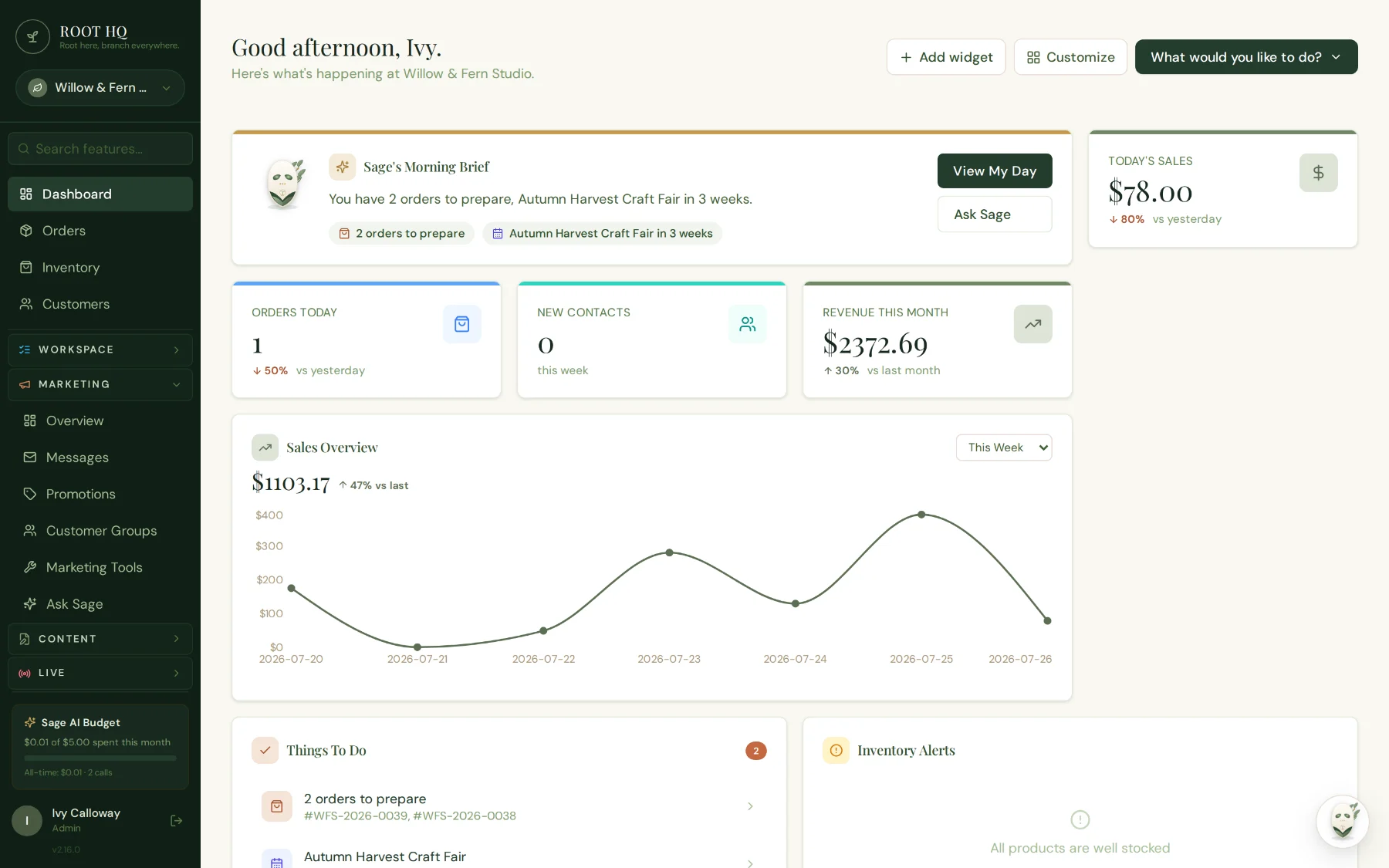
Task: Click the well stocked info circle icon
Action: tap(1080, 819)
